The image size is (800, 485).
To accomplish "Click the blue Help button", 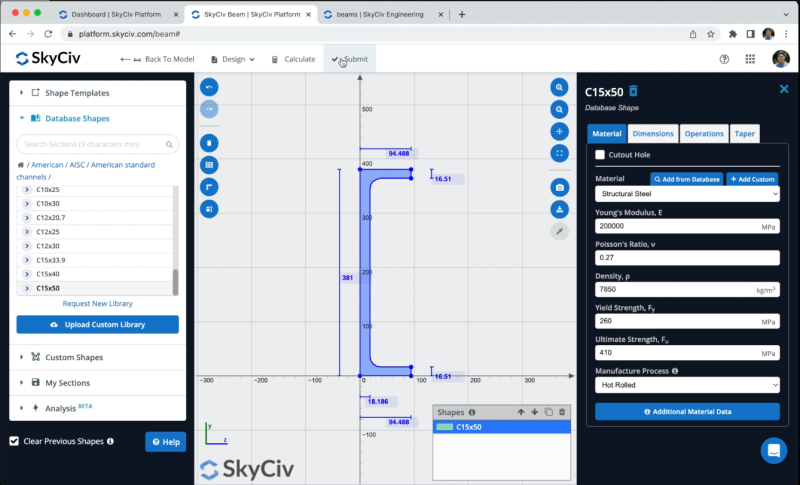I will (x=165, y=442).
